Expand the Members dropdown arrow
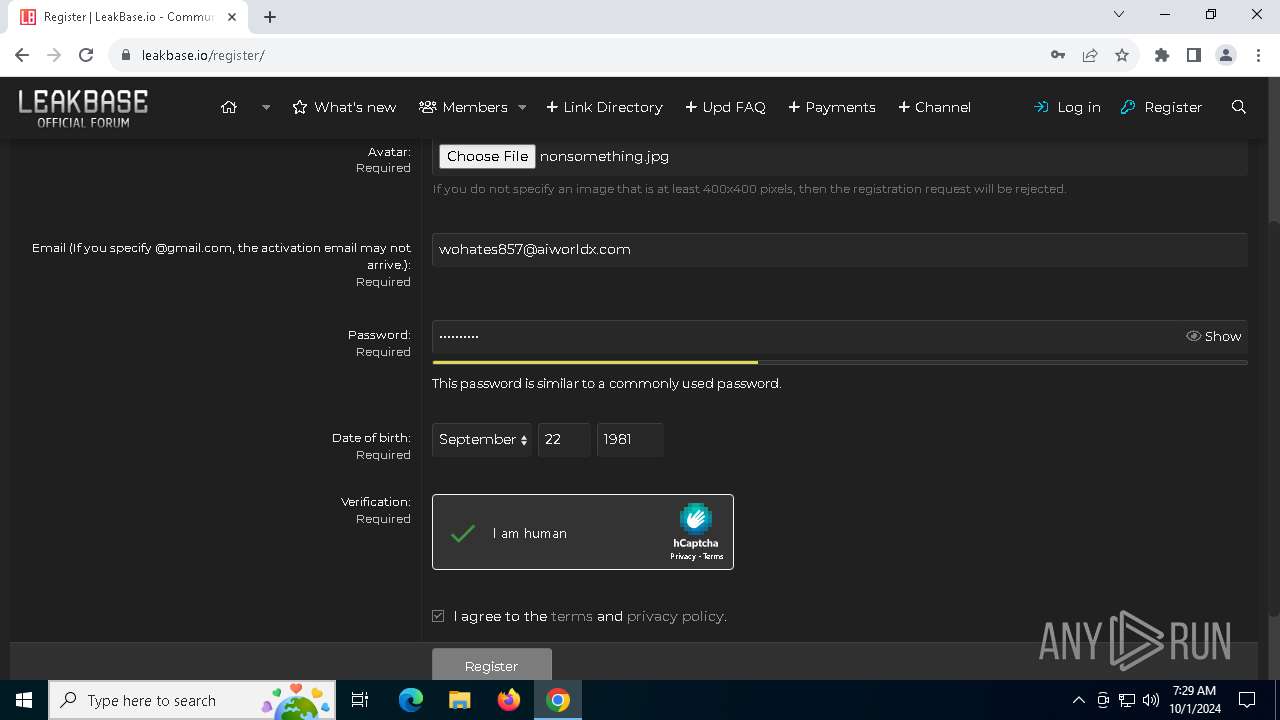This screenshot has height=720, width=1280. click(522, 107)
